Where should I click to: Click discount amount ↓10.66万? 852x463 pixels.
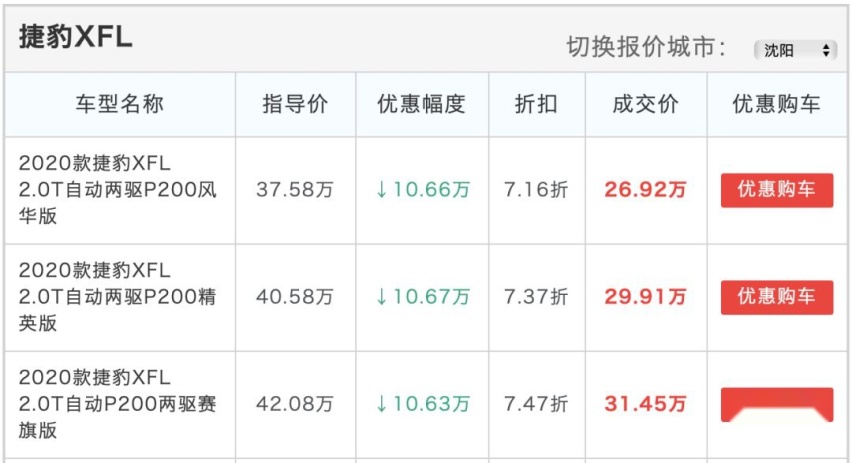tap(422, 190)
